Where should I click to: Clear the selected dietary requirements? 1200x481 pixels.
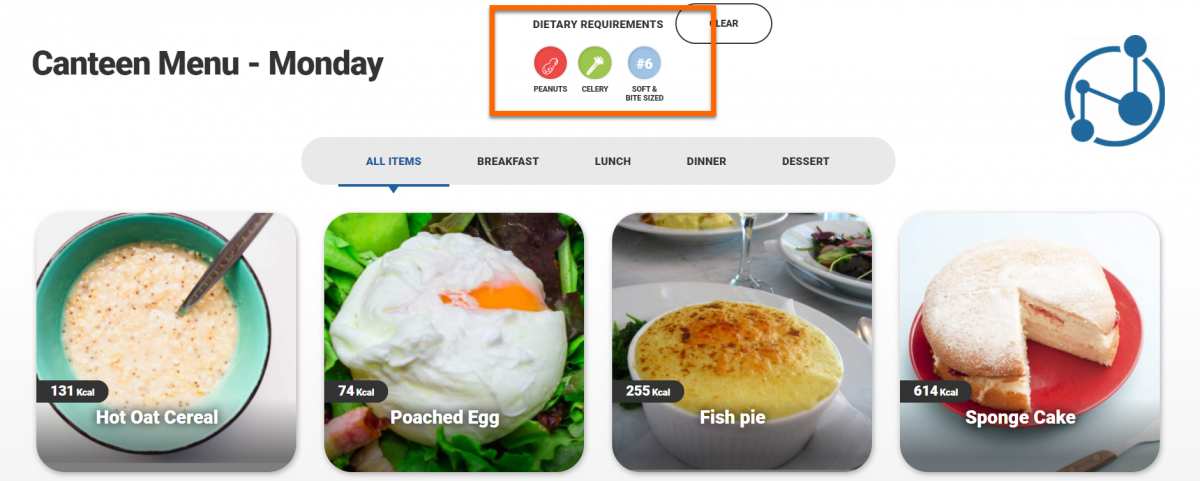click(724, 24)
